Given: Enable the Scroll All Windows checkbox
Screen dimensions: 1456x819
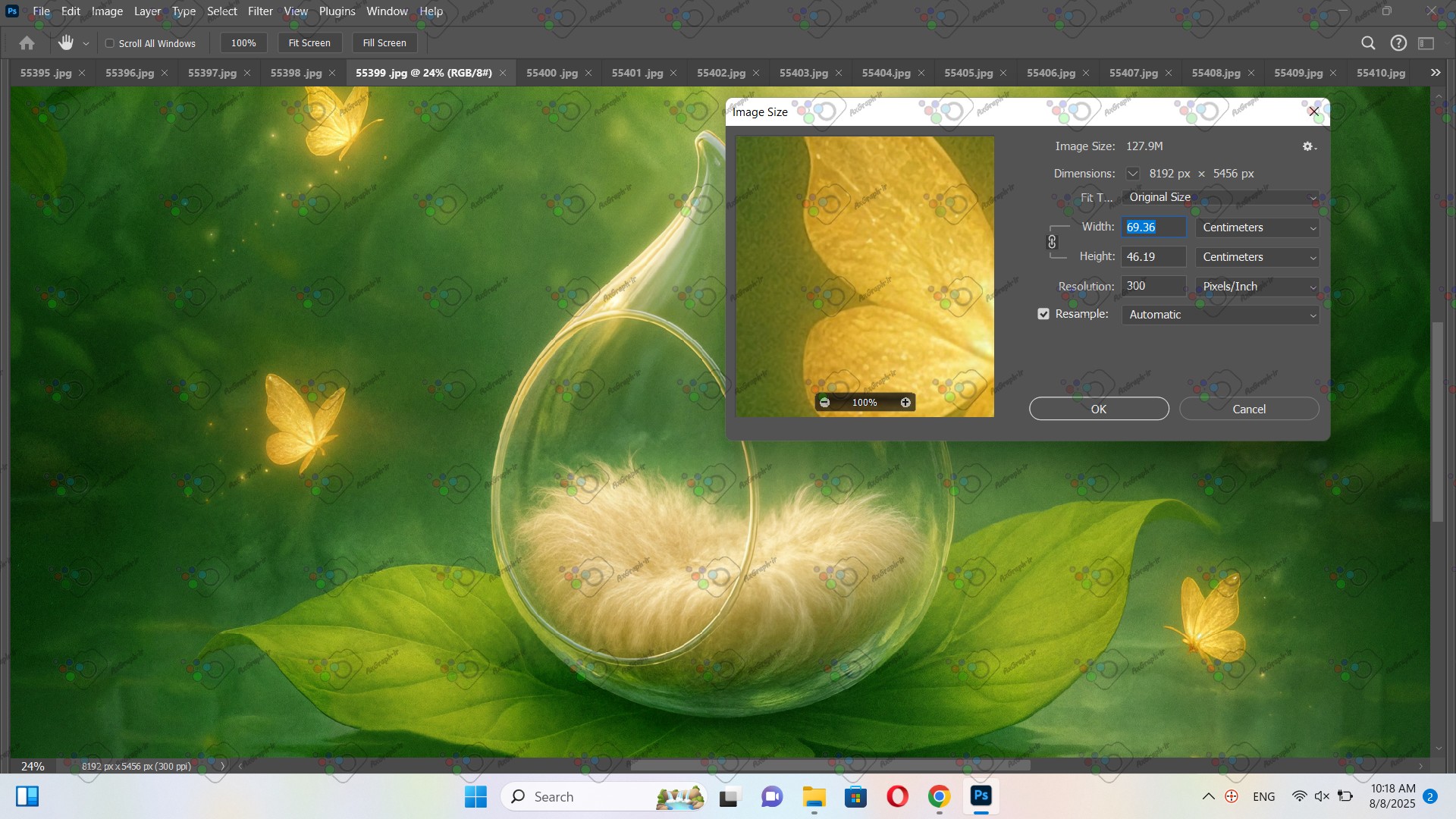Looking at the screenshot, I should tap(110, 43).
